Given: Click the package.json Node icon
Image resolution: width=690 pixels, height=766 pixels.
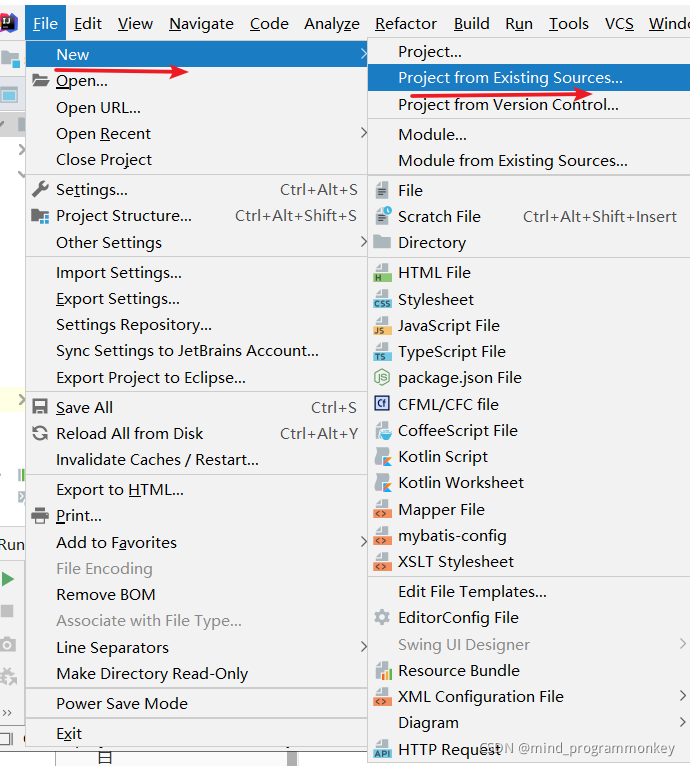Looking at the screenshot, I should (x=382, y=377).
